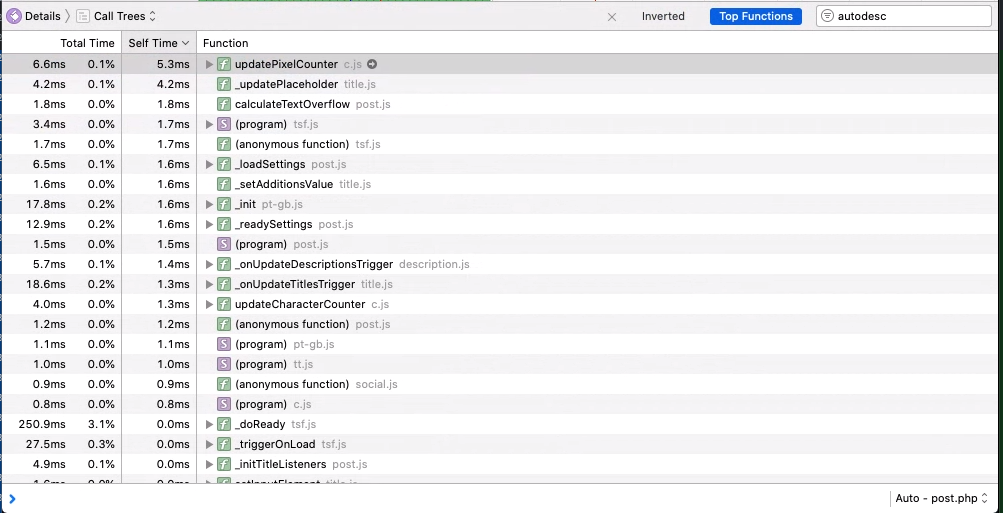1003x513 pixels.
Task: Click script icon of (program) post.js
Action: pos(223,244)
